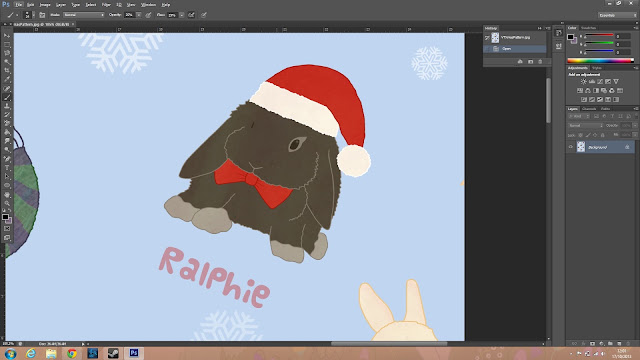Open the layer Opacity dropdown
The image size is (640, 360).
pos(635,126)
